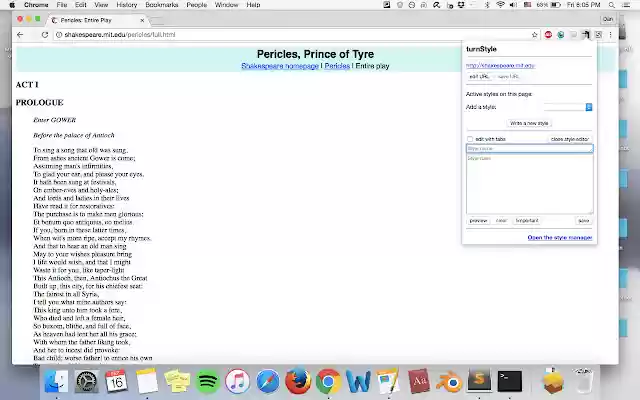The width and height of the screenshot is (640, 400).
Task: Bookmark this page with the star icon
Action: pos(535,35)
